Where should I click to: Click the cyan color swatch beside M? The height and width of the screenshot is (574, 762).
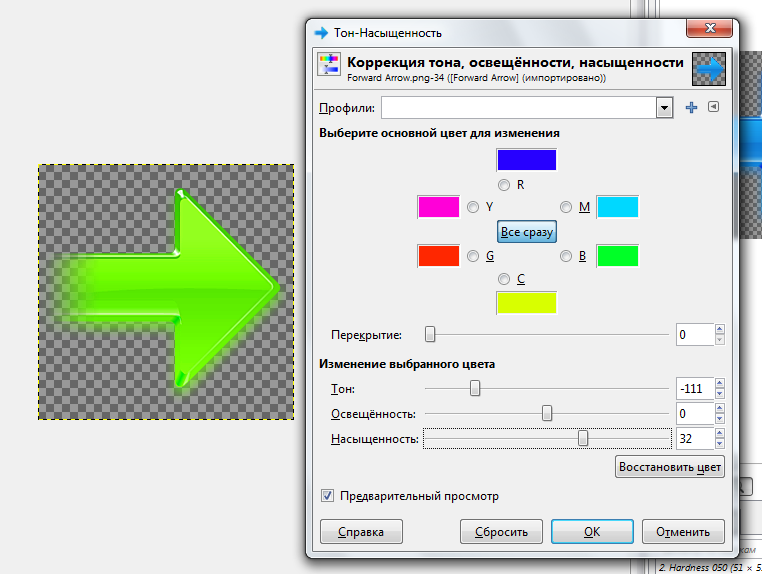click(618, 207)
